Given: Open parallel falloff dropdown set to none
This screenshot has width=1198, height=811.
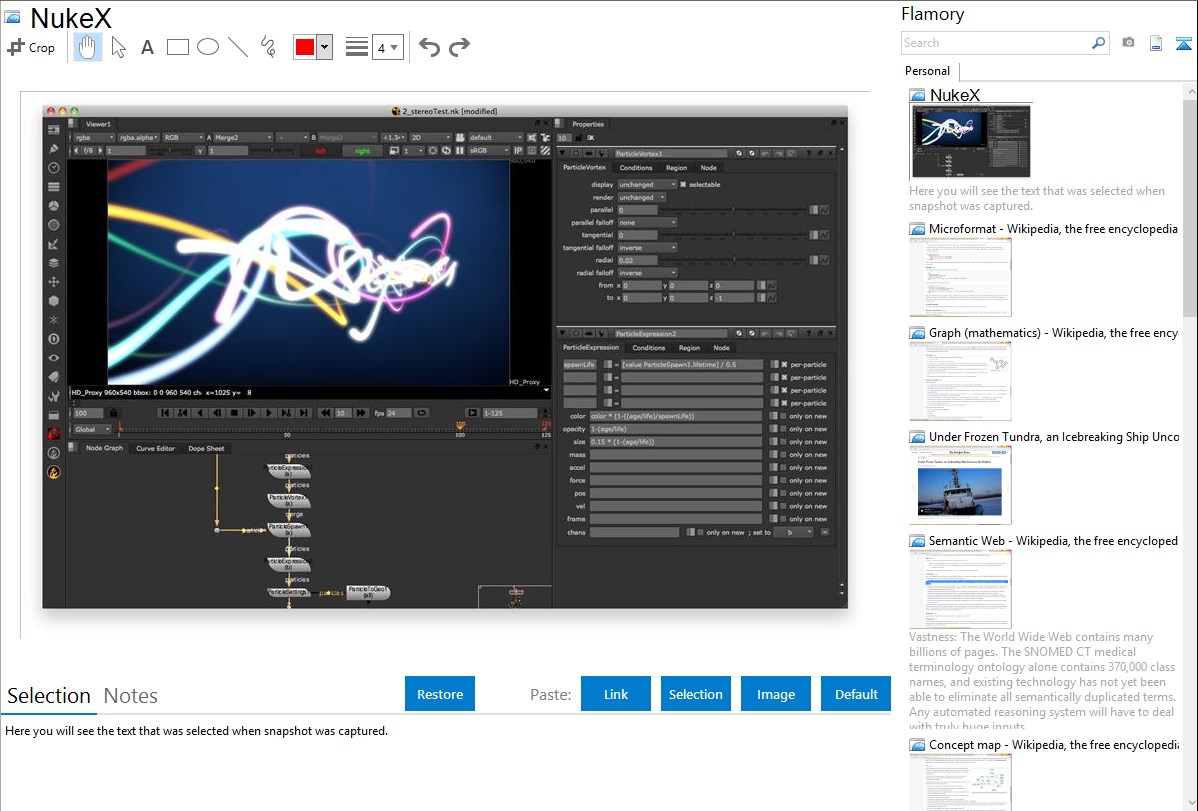Looking at the screenshot, I should 647,222.
